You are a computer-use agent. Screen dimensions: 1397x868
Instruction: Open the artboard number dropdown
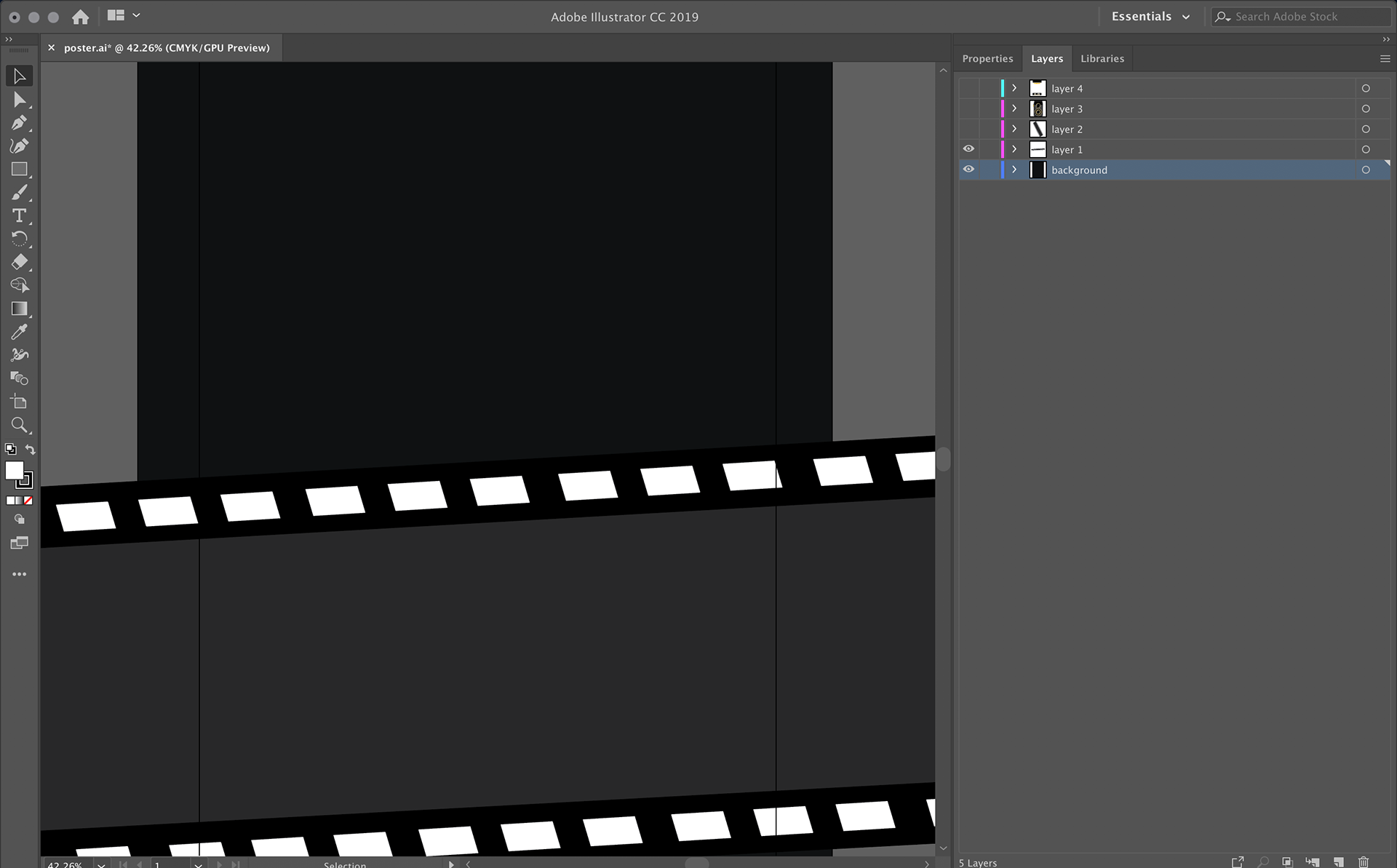pos(198,864)
